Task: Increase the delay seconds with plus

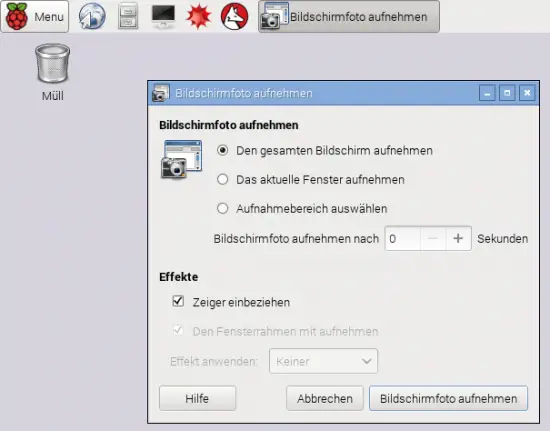Action: click(458, 238)
